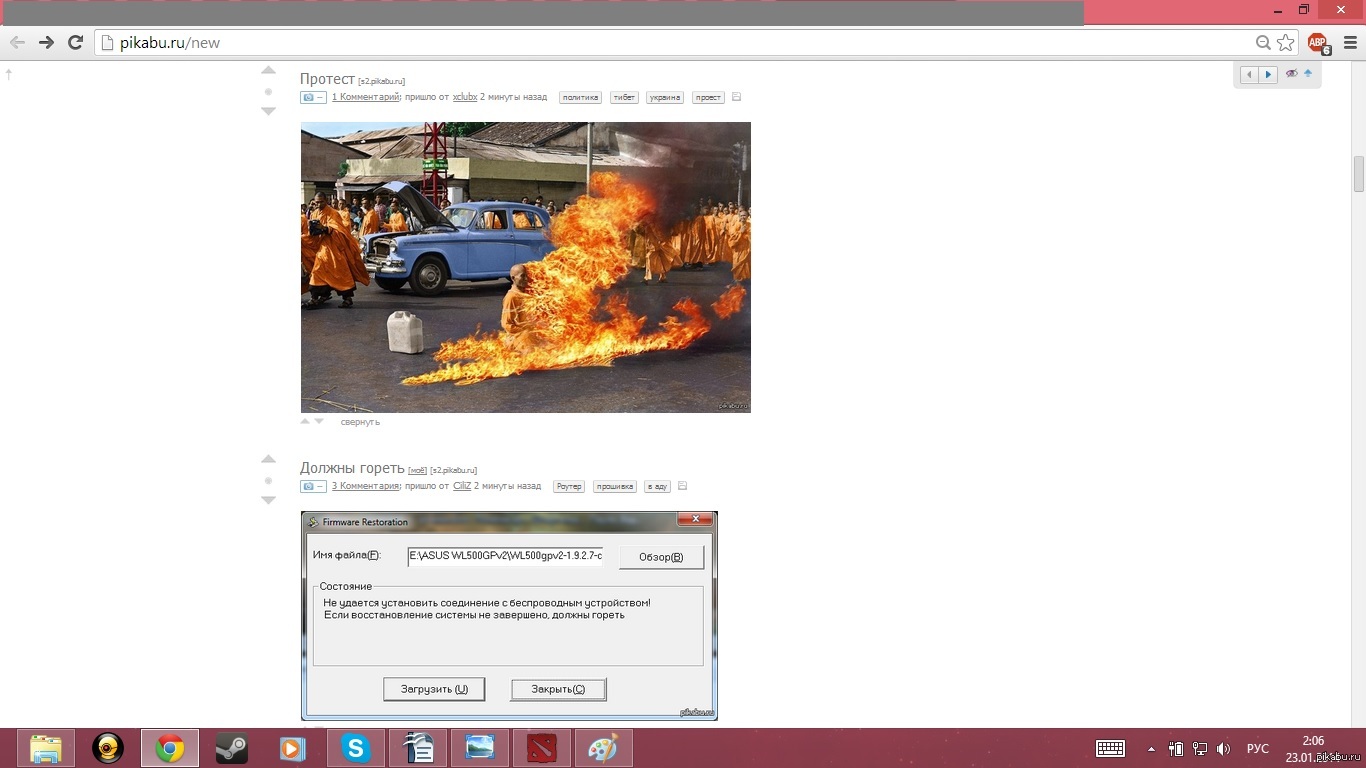1366x768 pixels.
Task: Upvote the "Протест" post
Action: tap(268, 71)
